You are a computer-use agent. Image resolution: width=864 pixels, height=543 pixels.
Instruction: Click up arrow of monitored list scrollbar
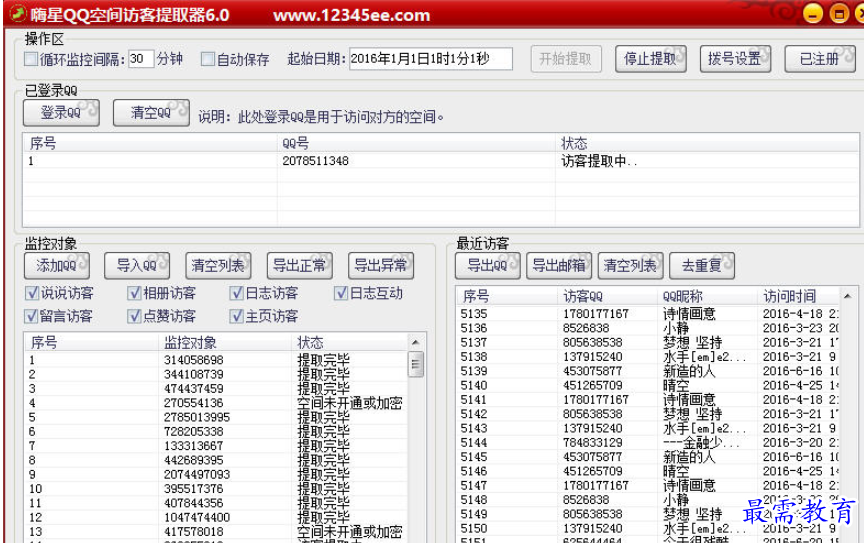pos(415,343)
